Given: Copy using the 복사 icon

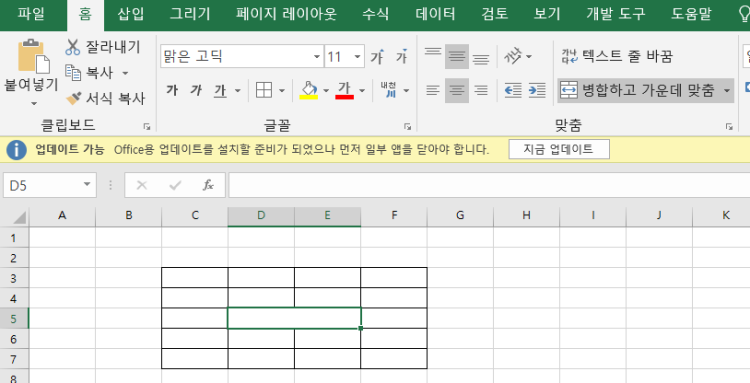Looking at the screenshot, I should pos(73,73).
